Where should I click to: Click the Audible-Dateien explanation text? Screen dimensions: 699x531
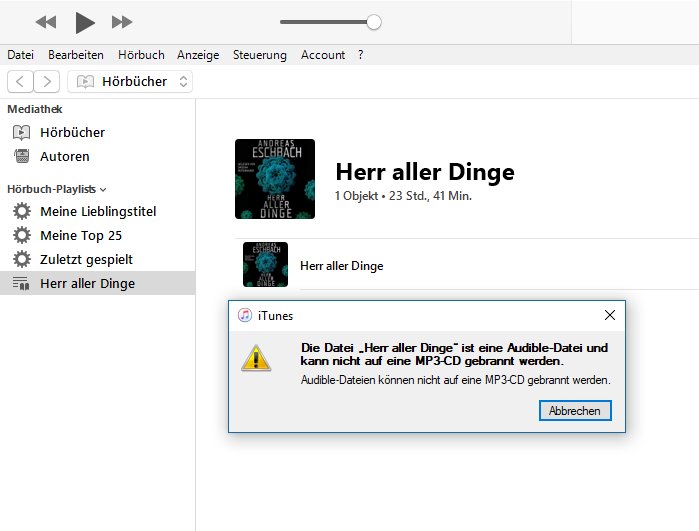click(456, 380)
